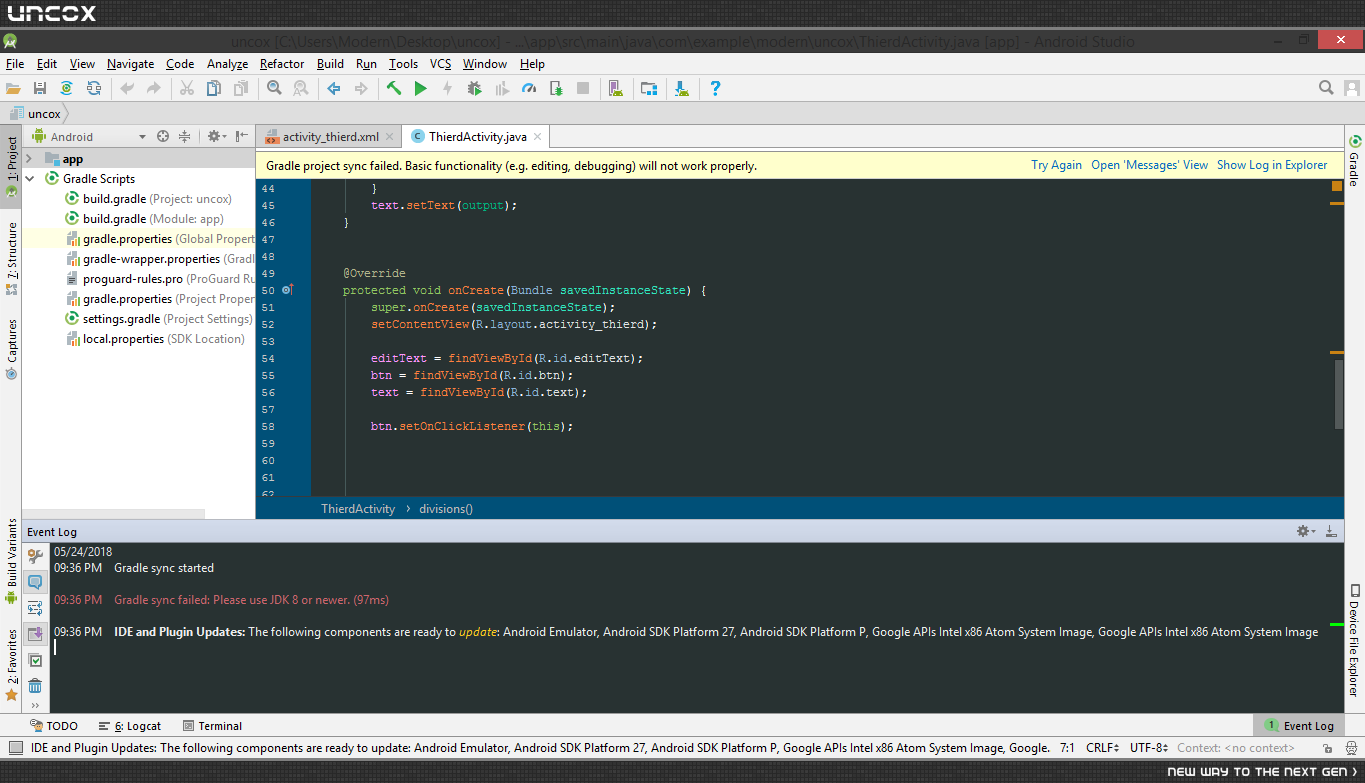Open the File menu
This screenshot has width=1365, height=783.
(15, 64)
